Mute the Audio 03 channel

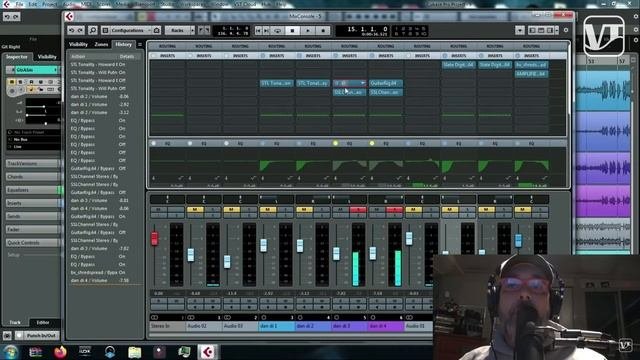[x=231, y=209]
